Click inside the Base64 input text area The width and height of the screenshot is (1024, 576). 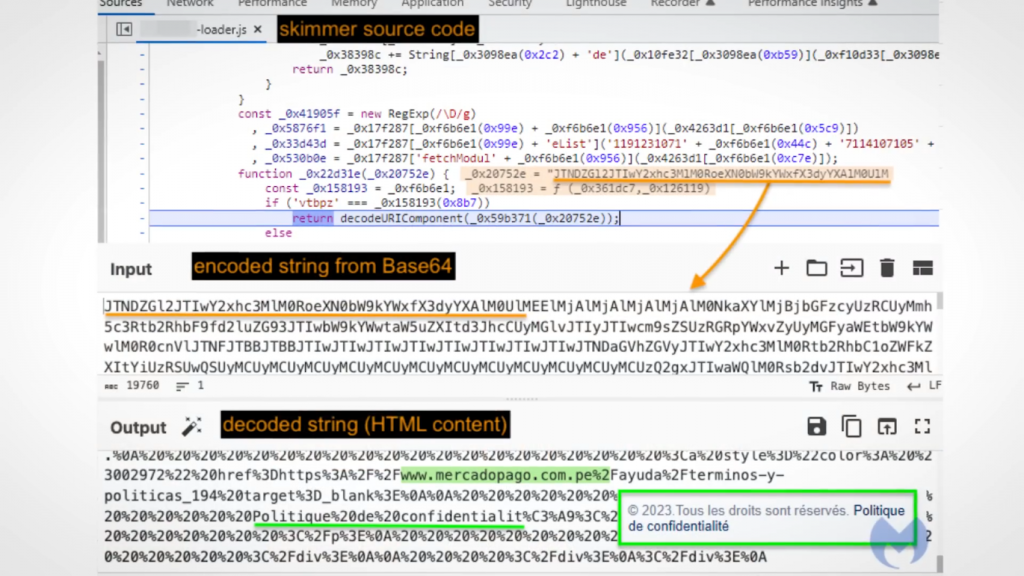[x=519, y=336]
